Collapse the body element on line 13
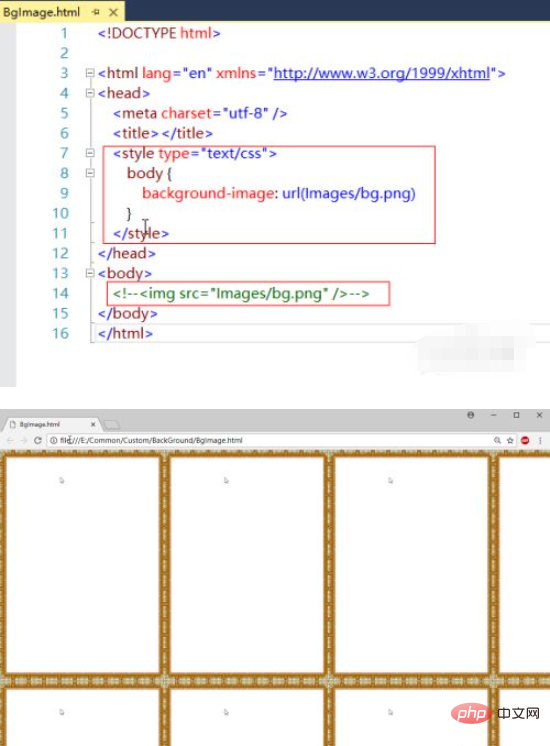The width and height of the screenshot is (550, 746). tap(89, 273)
